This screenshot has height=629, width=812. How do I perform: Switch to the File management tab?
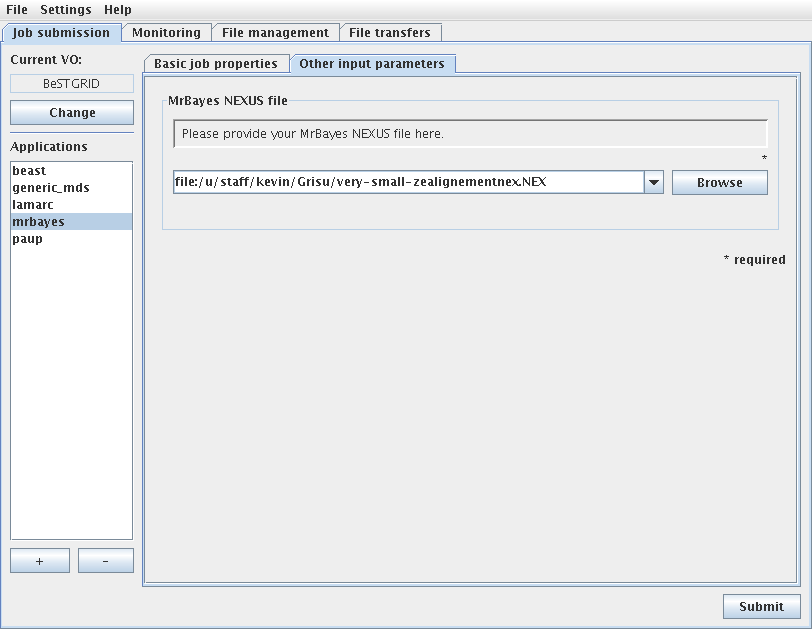coord(275,33)
